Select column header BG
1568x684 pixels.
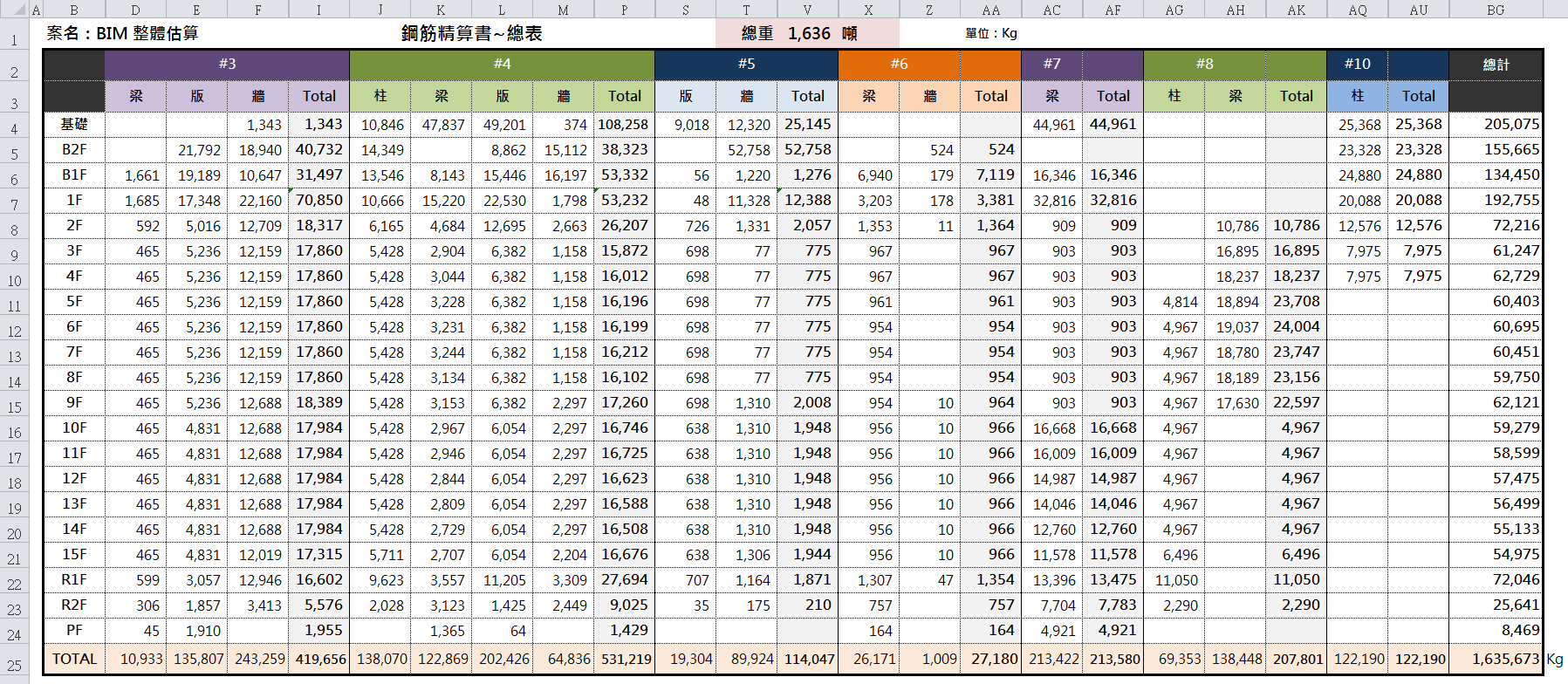(x=1496, y=10)
